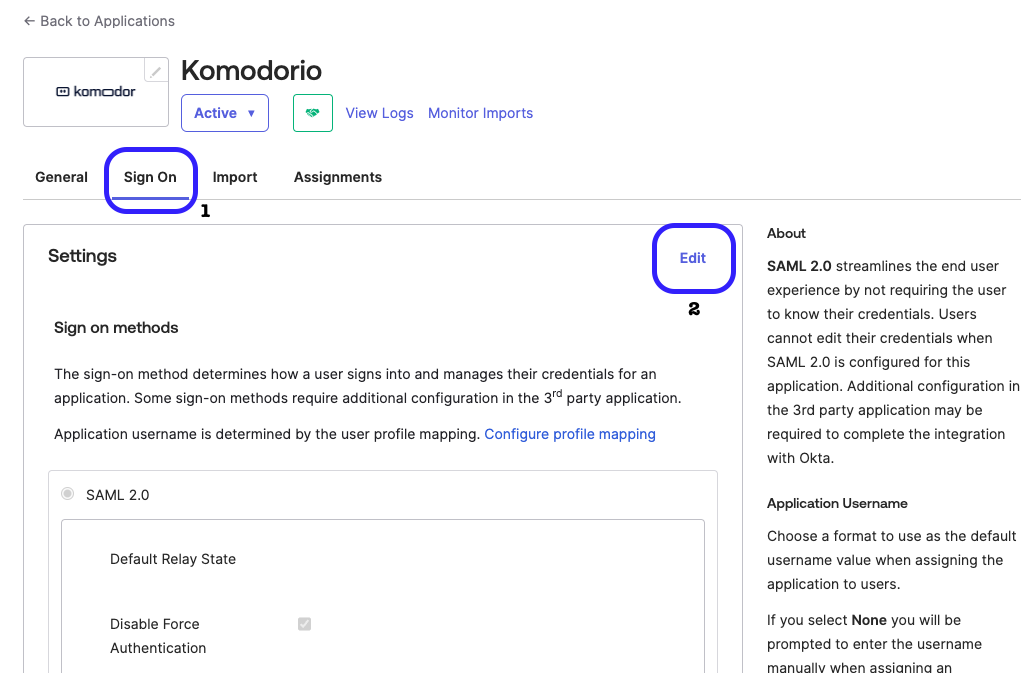Toggle Disable Force Authentication checkbox
1021x673 pixels.
pos(304,624)
